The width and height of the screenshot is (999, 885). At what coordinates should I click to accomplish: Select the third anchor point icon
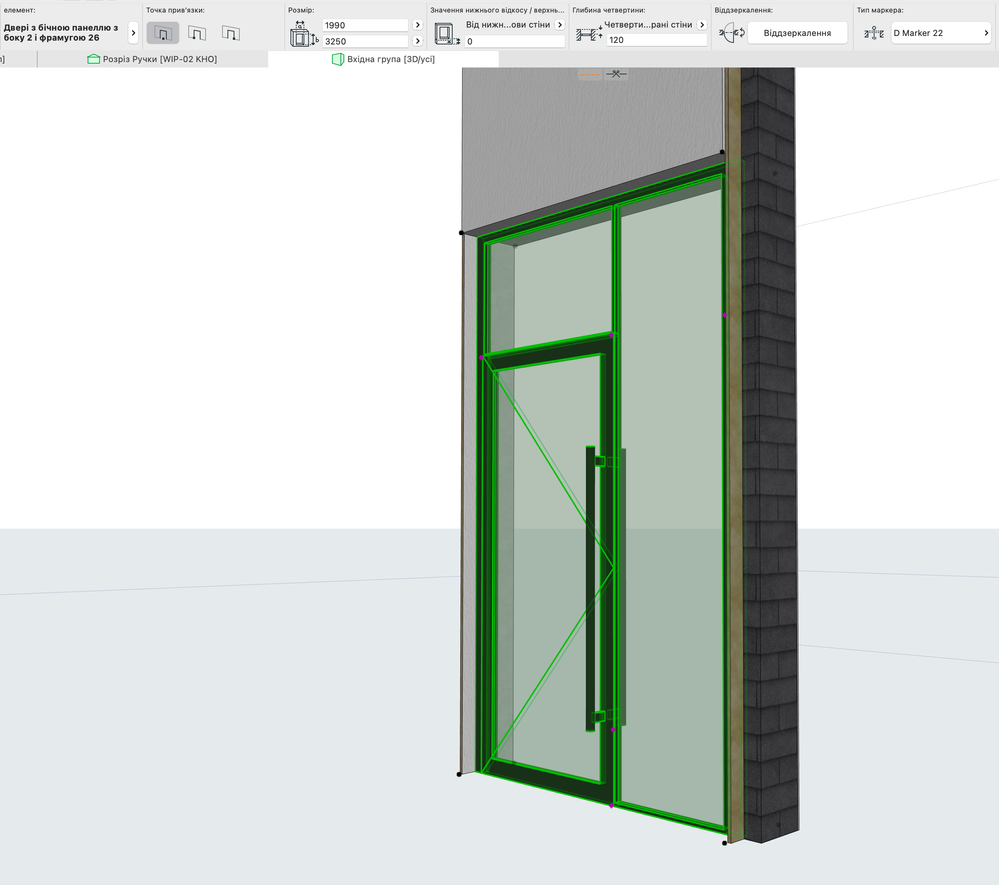point(231,33)
